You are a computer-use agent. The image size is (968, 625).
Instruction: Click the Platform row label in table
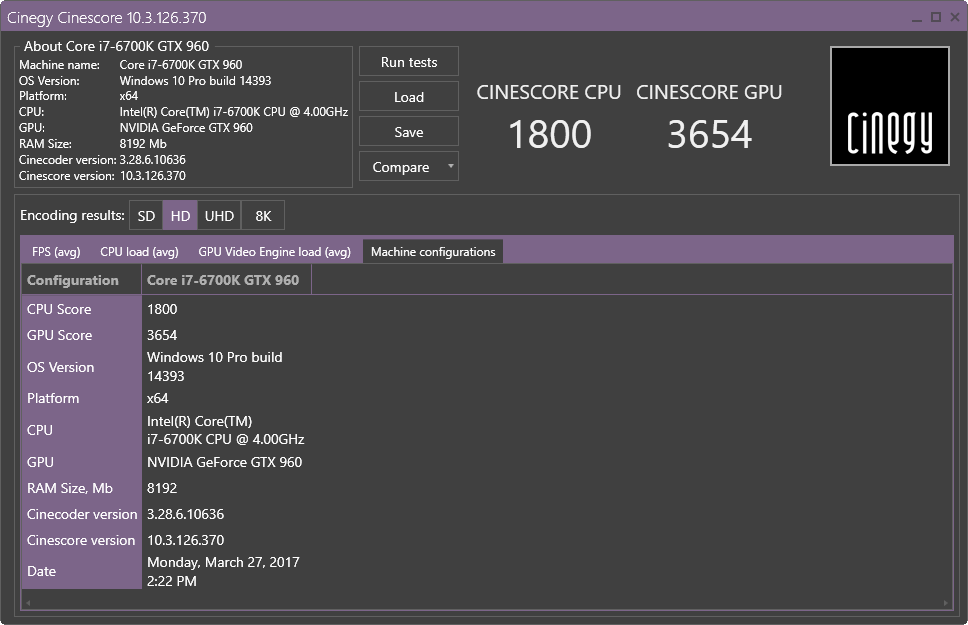[53, 398]
